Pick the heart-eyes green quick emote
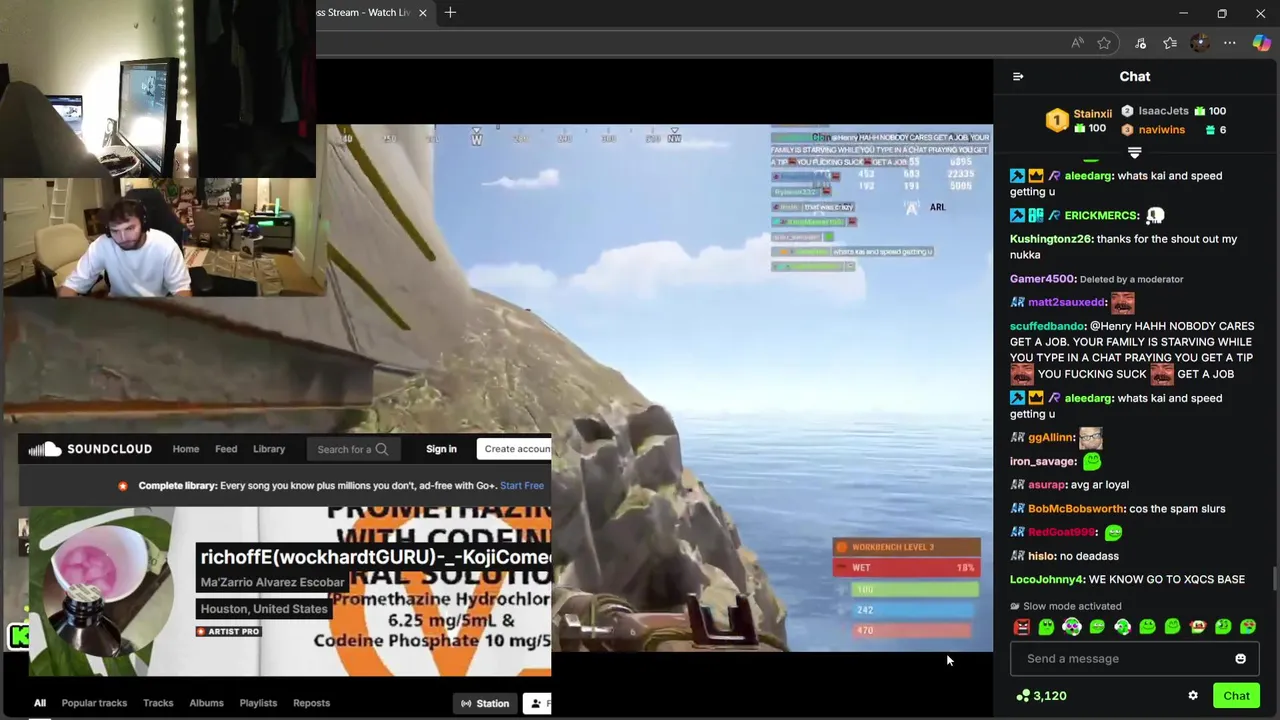 pyautogui.click(x=1248, y=627)
